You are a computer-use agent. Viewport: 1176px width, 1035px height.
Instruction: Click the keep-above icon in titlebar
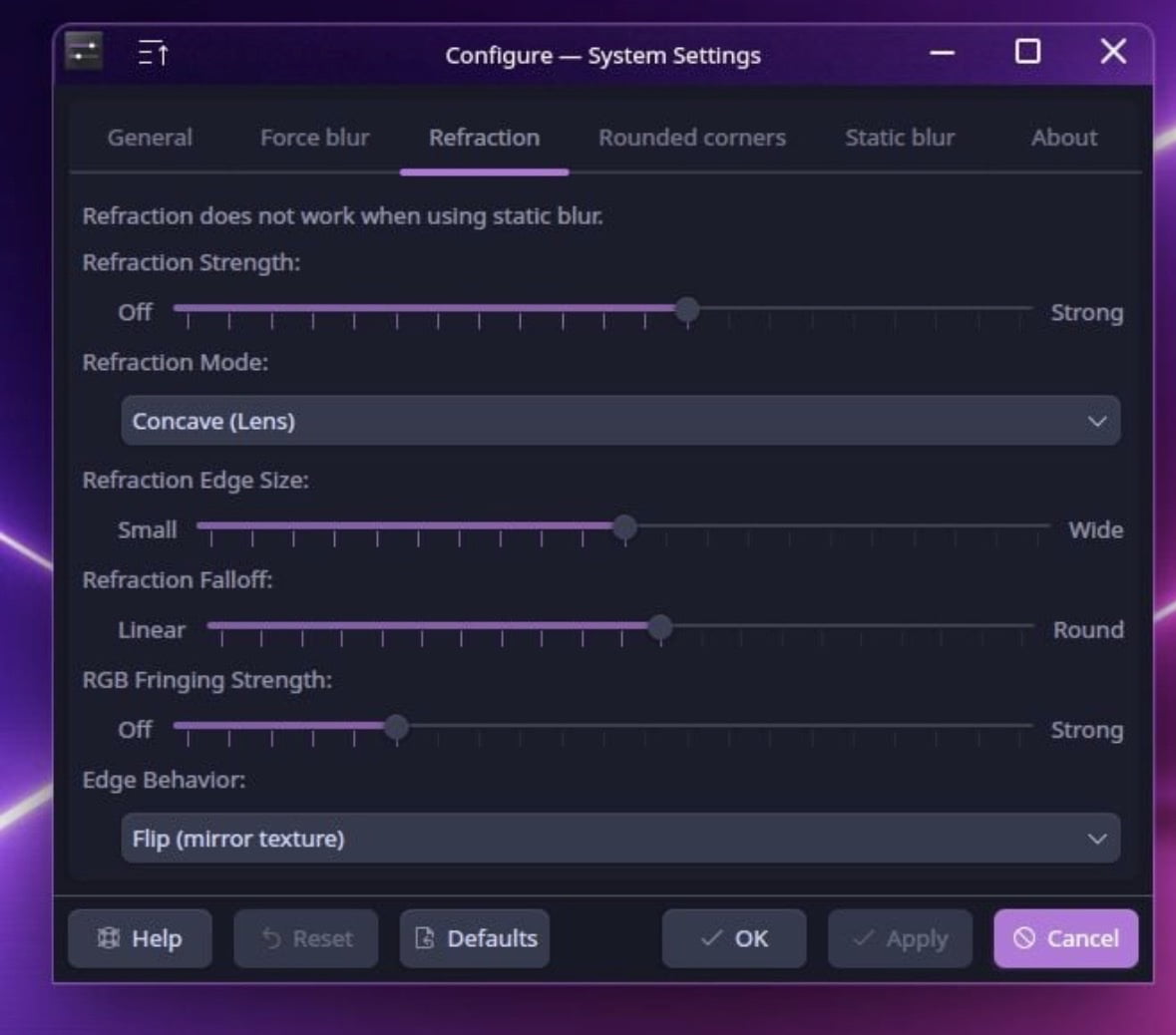point(154,54)
